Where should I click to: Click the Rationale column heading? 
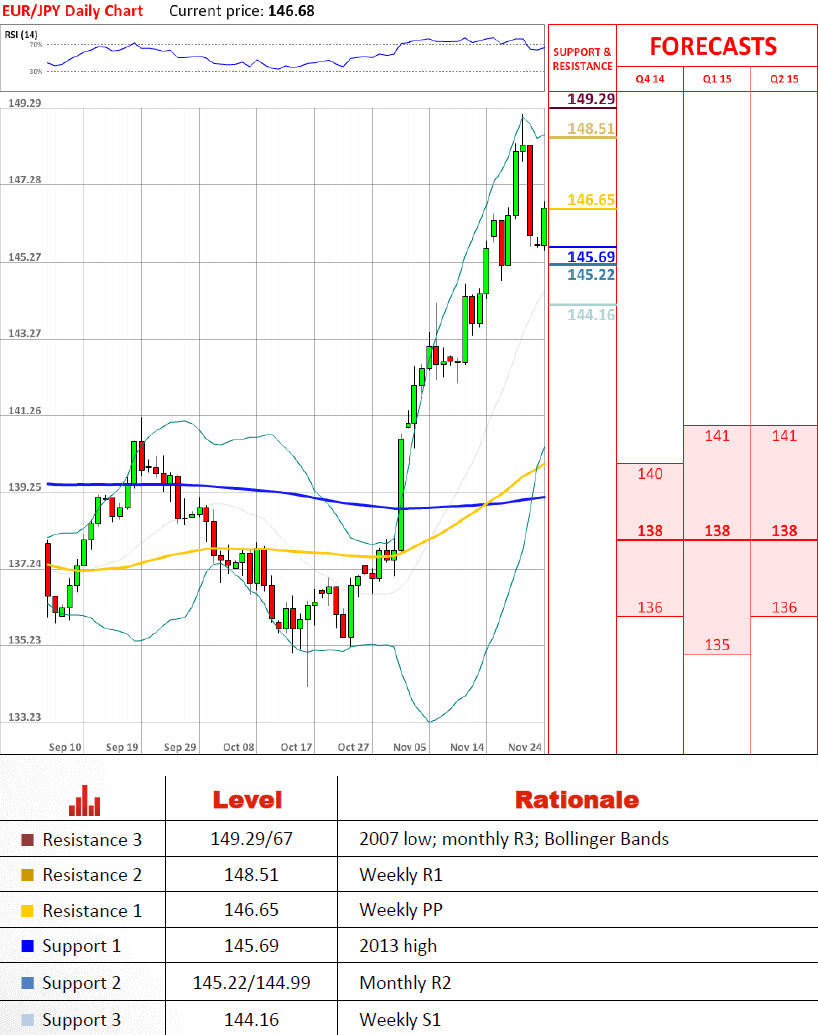click(x=577, y=800)
